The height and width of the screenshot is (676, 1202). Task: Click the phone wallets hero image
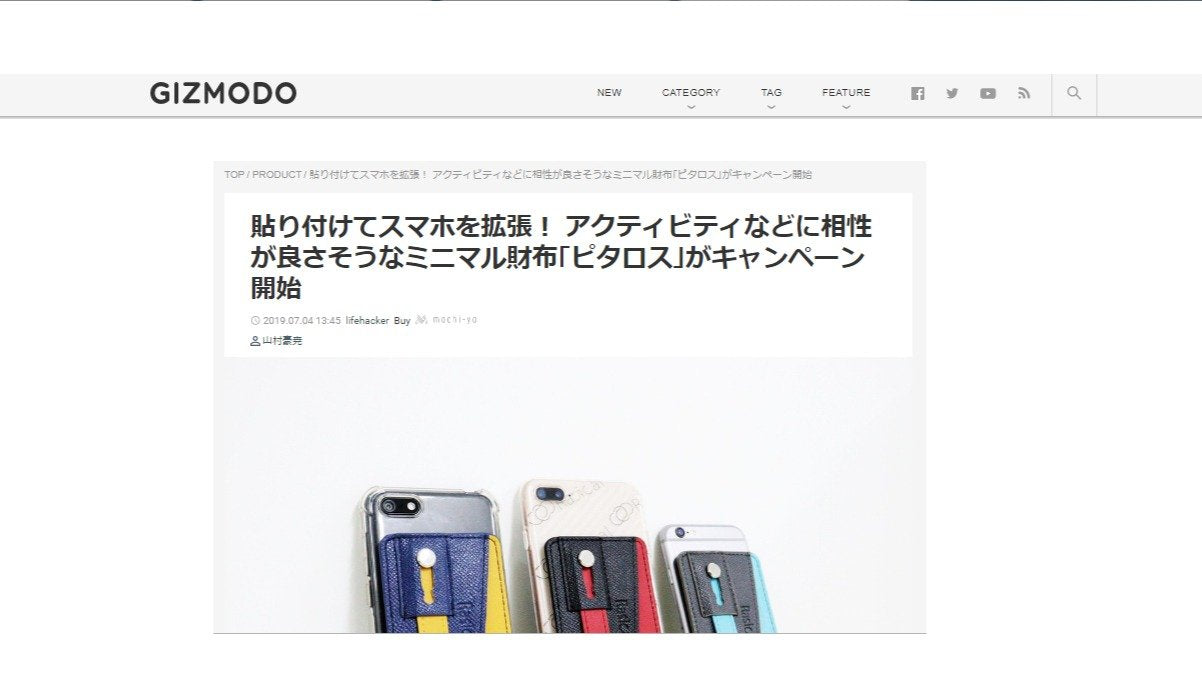click(569, 495)
